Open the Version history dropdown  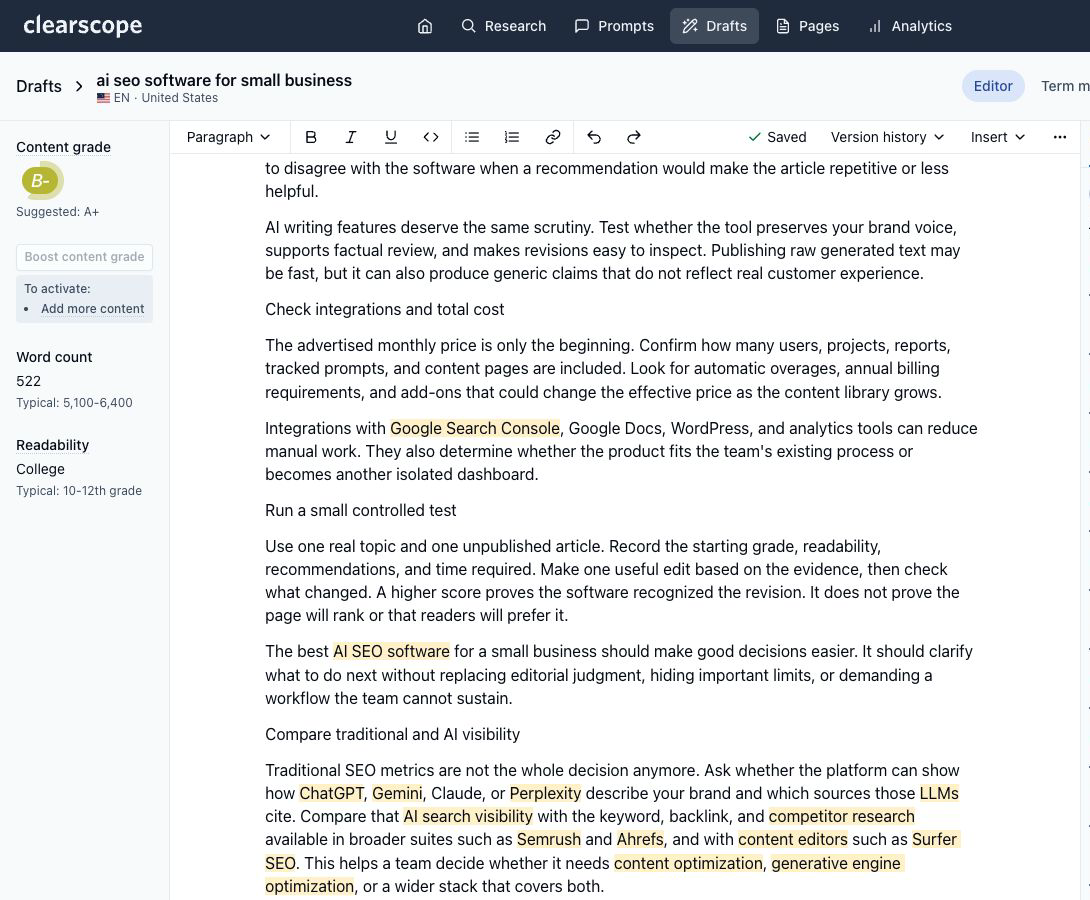point(888,137)
